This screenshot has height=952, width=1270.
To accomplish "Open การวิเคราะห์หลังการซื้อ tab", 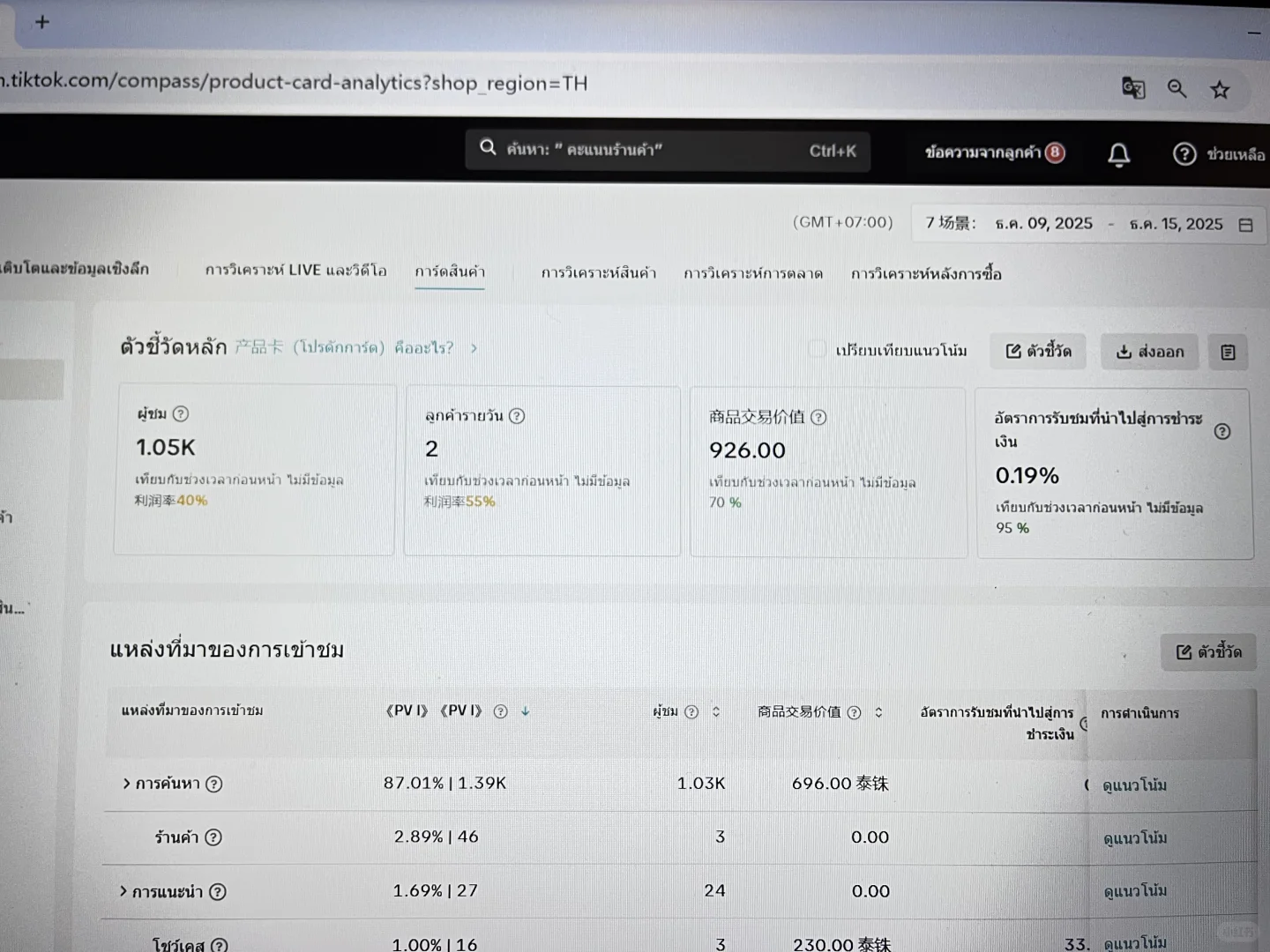I will click(x=926, y=274).
